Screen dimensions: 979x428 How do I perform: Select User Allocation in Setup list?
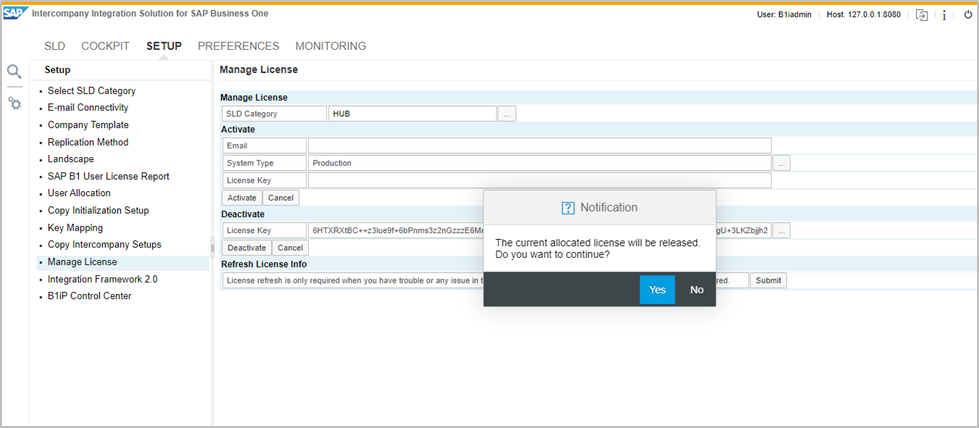(x=79, y=193)
